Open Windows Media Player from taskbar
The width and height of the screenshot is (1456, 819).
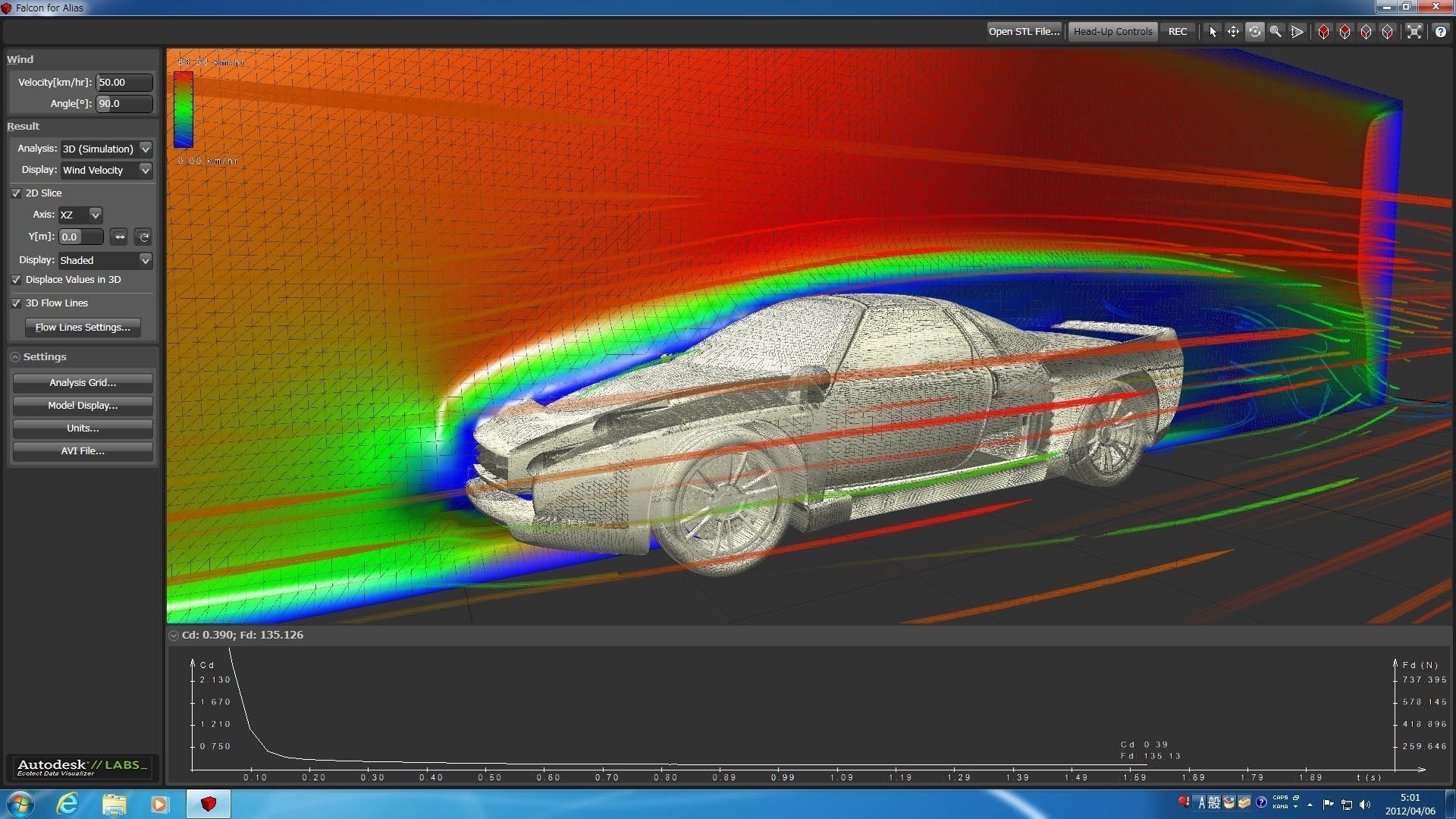pyautogui.click(x=159, y=804)
